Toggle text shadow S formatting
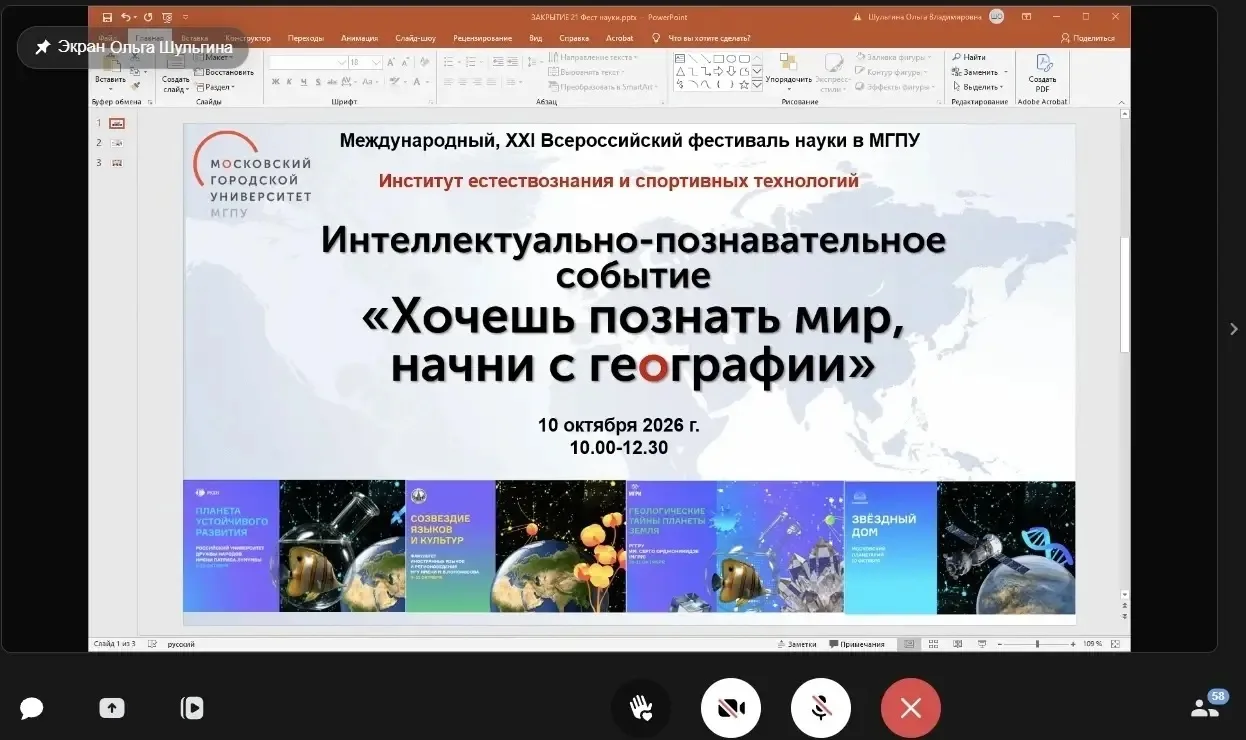This screenshot has height=740, width=1246. tap(317, 82)
